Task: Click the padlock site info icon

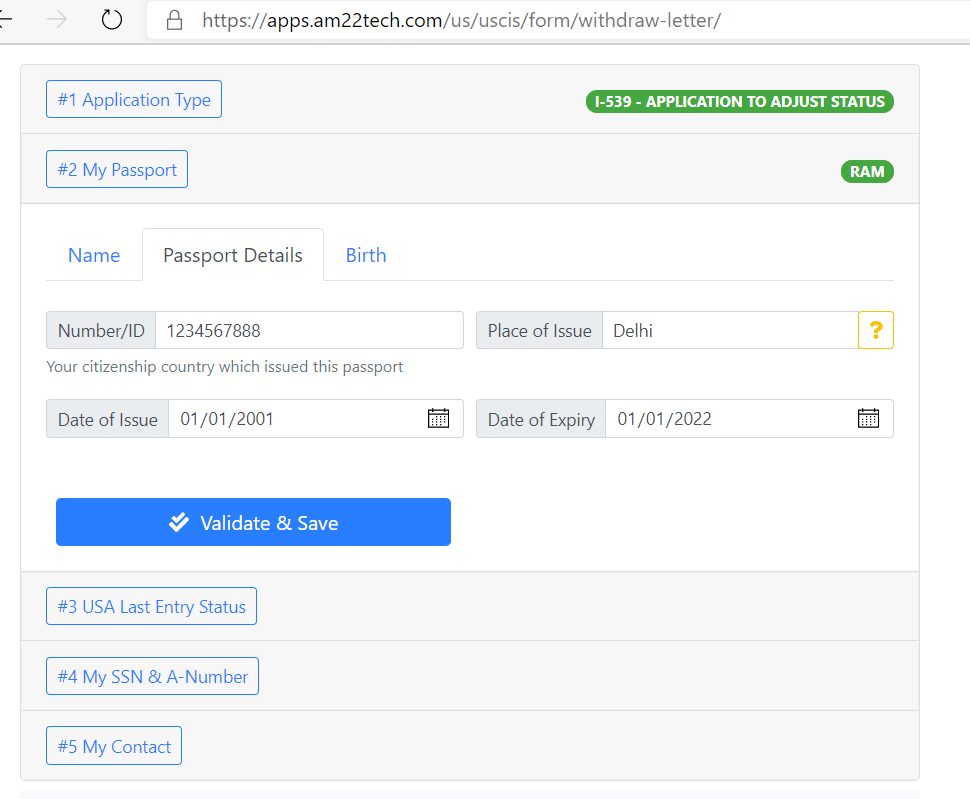Action: click(x=174, y=20)
